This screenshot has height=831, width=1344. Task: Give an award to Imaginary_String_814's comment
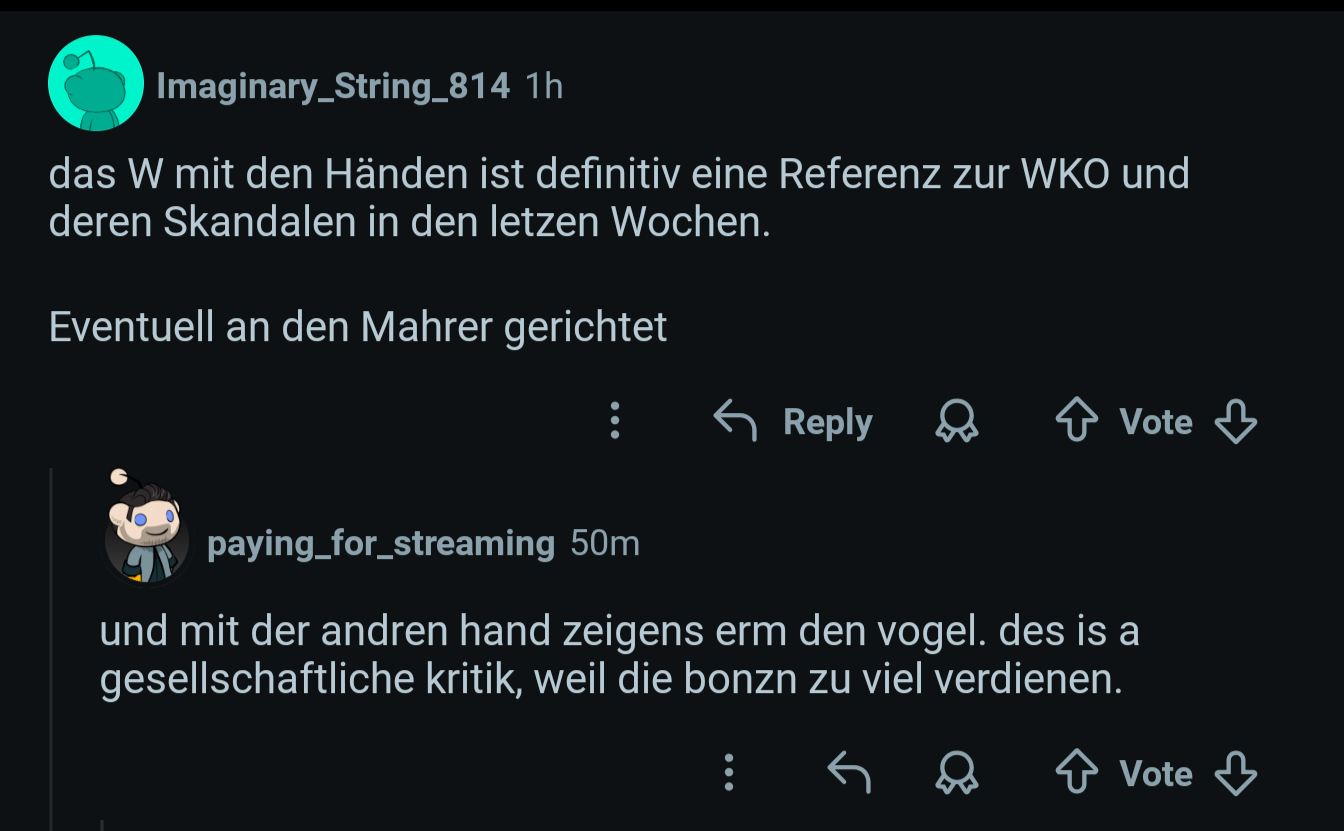pyautogui.click(x=956, y=421)
